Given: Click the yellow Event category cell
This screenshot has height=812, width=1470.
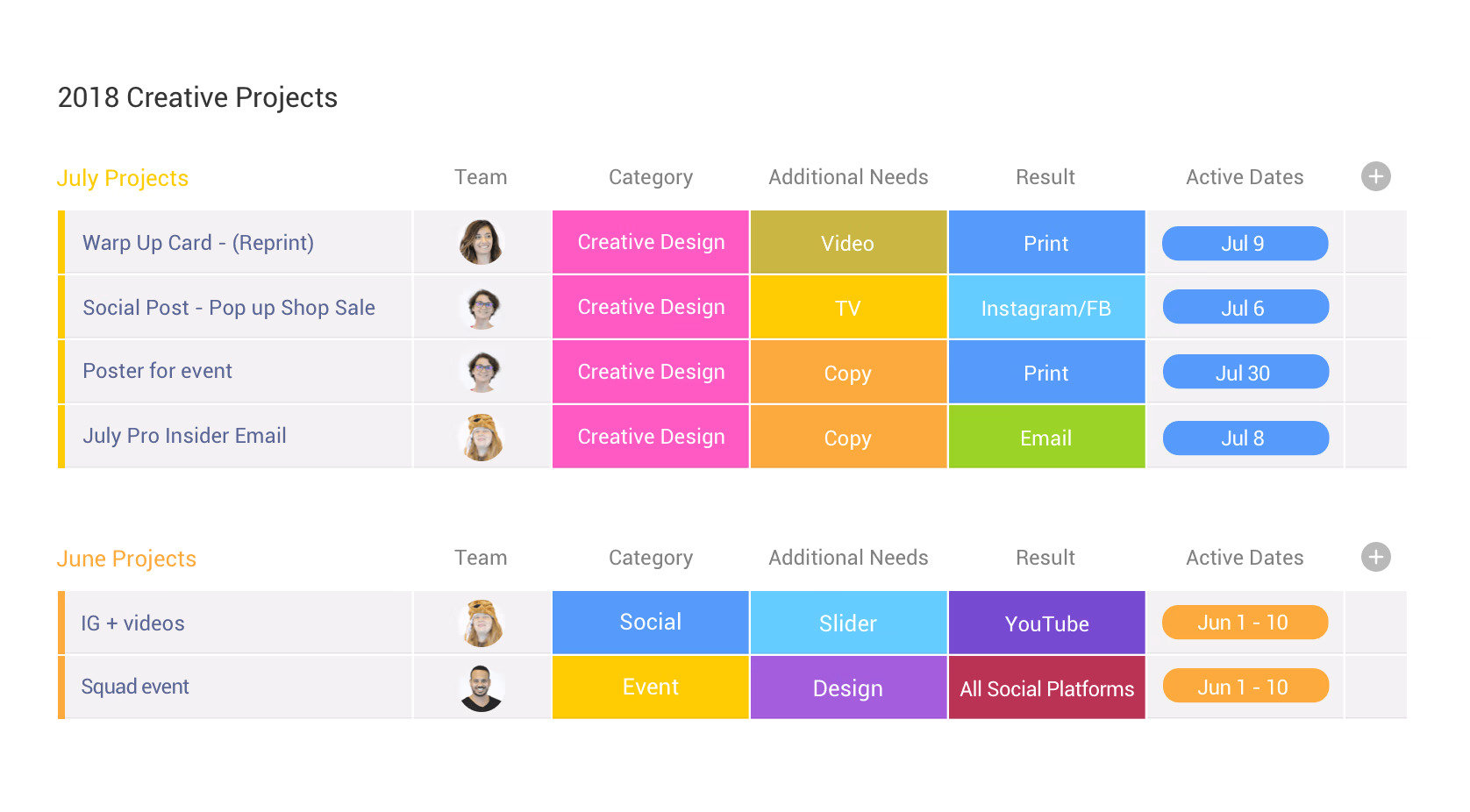Looking at the screenshot, I should [x=650, y=687].
